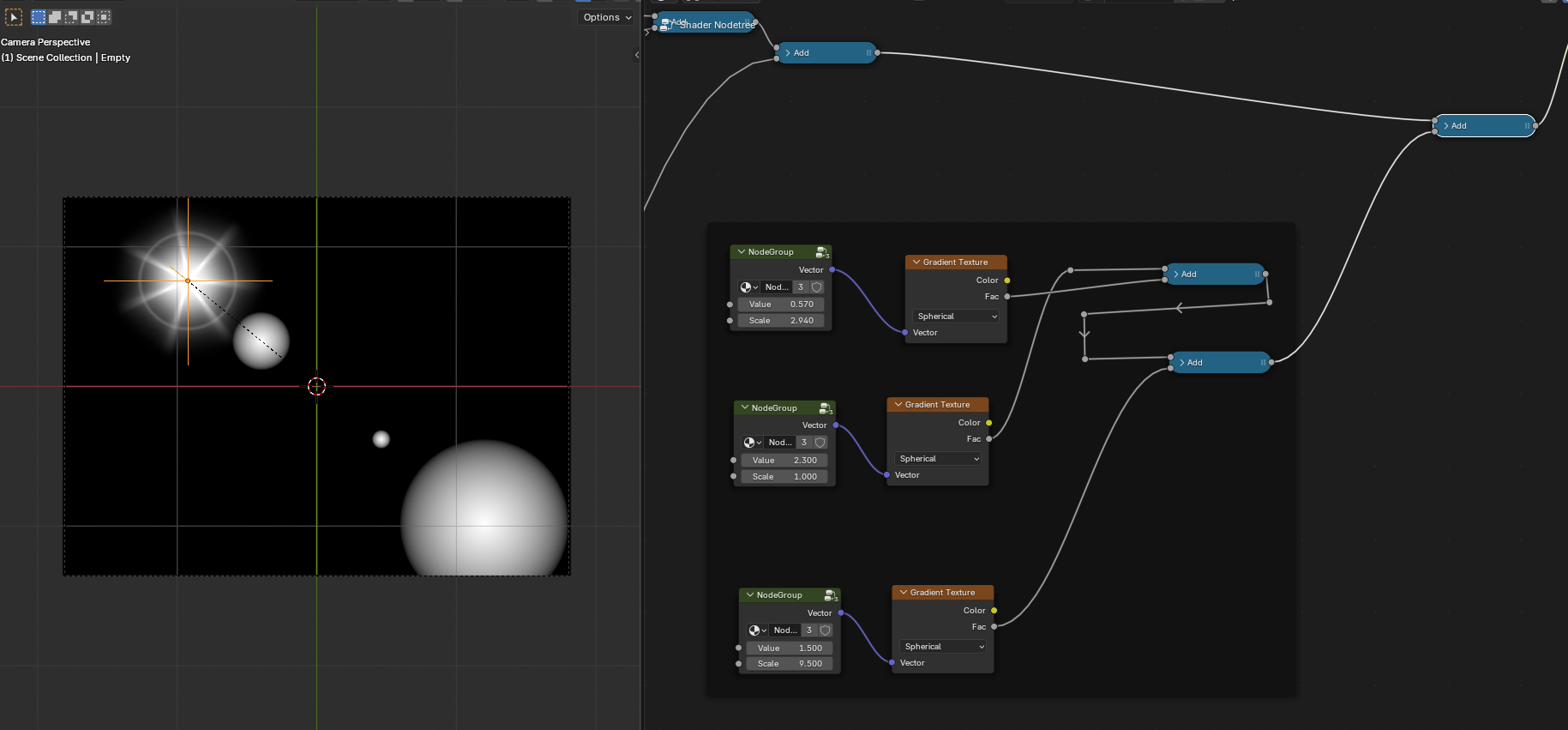Toggle fake user shield on Scale 9.500 NodeGroup
1568x730 pixels.
826,630
